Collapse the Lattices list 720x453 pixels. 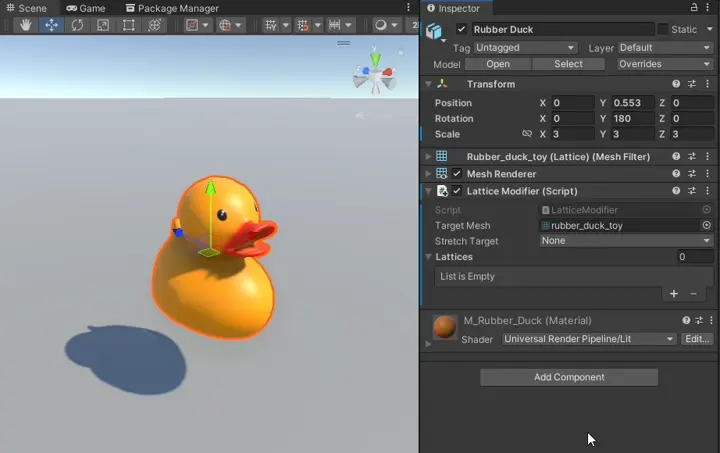click(428, 257)
